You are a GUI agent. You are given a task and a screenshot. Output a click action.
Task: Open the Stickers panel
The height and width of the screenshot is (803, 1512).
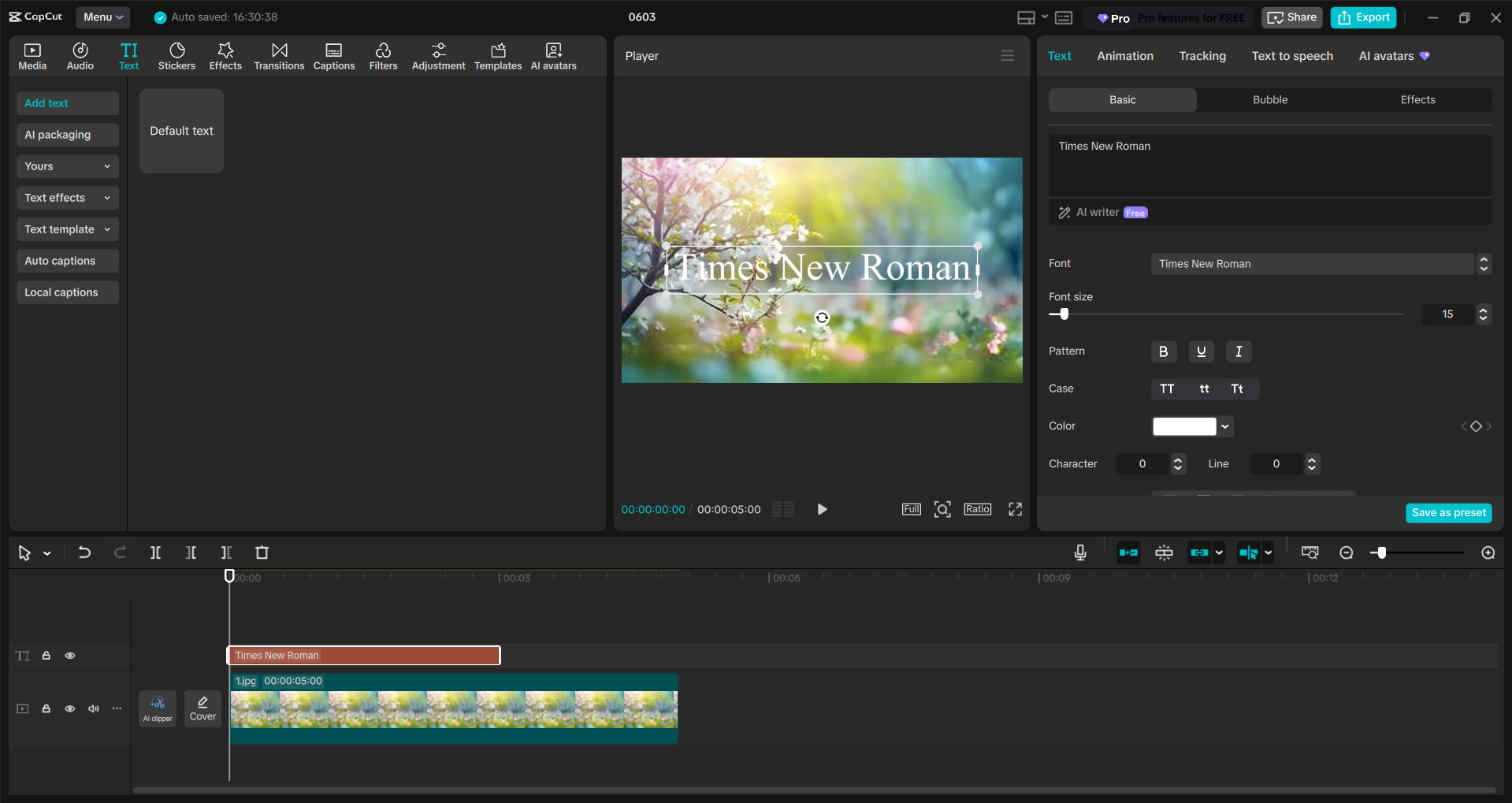(x=176, y=55)
